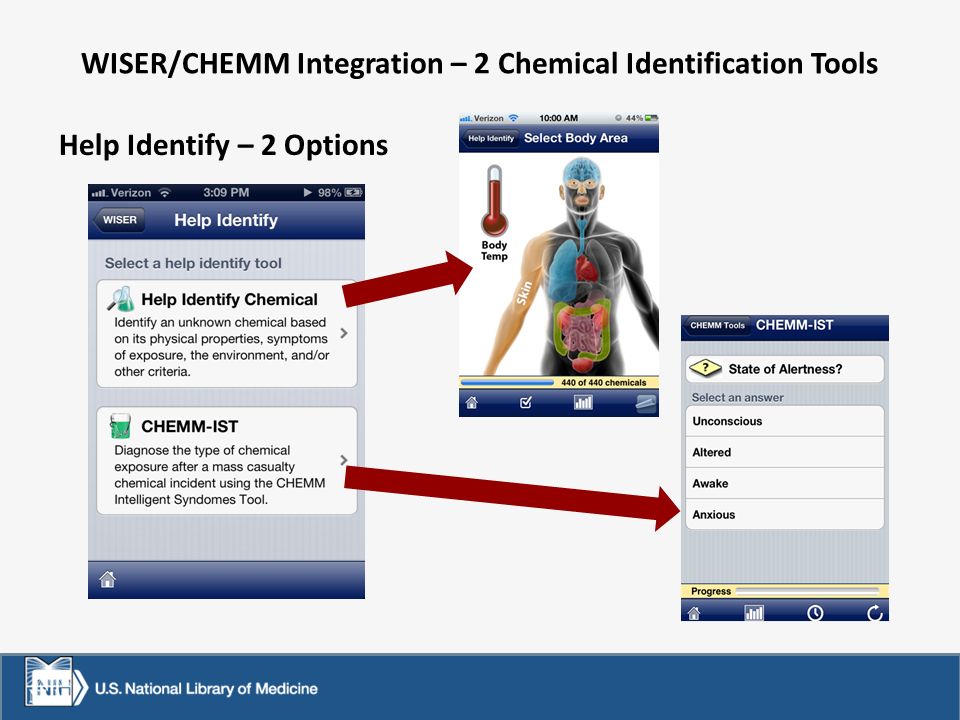
Task: Click U.S. National Library of Medicine text
Action: (206, 689)
